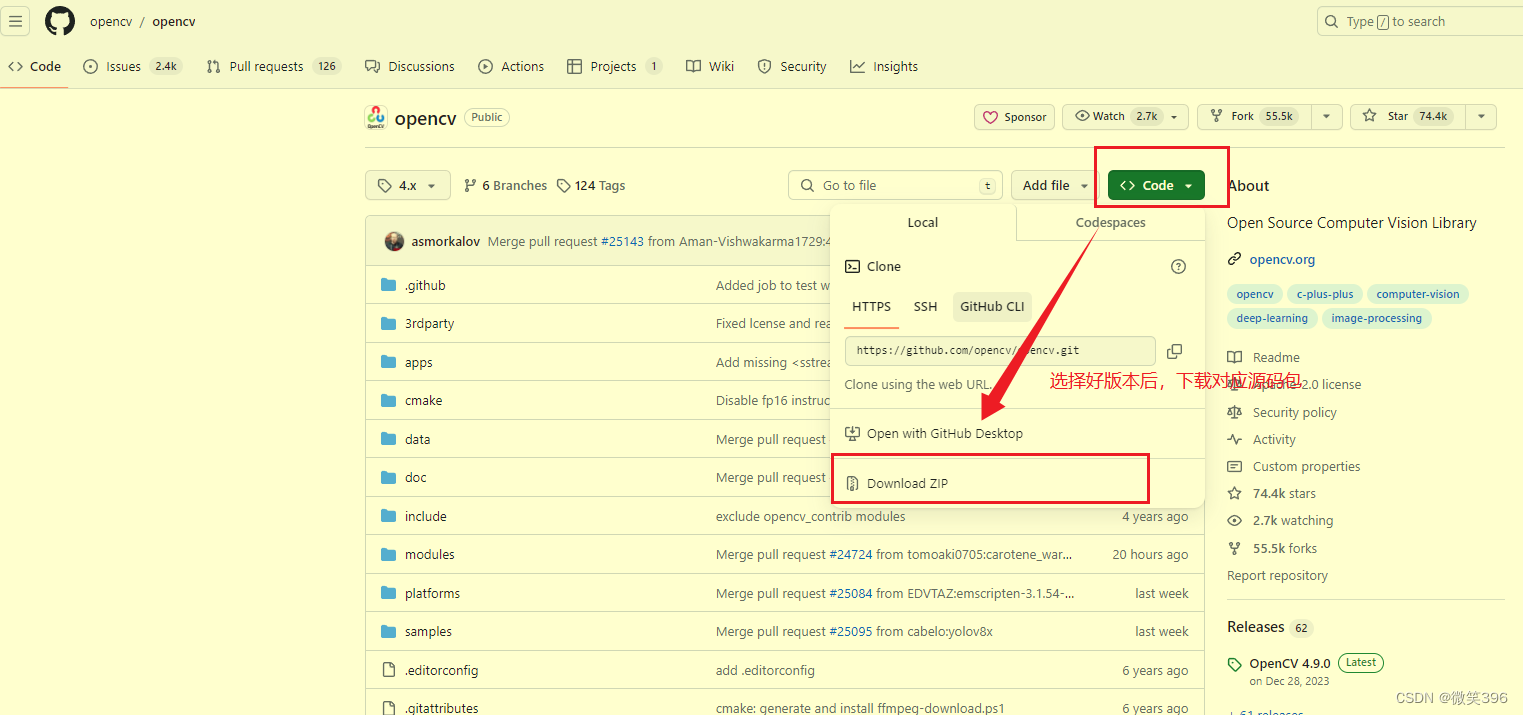Toggle the green Code dropdown button

pyautogui.click(x=1156, y=186)
